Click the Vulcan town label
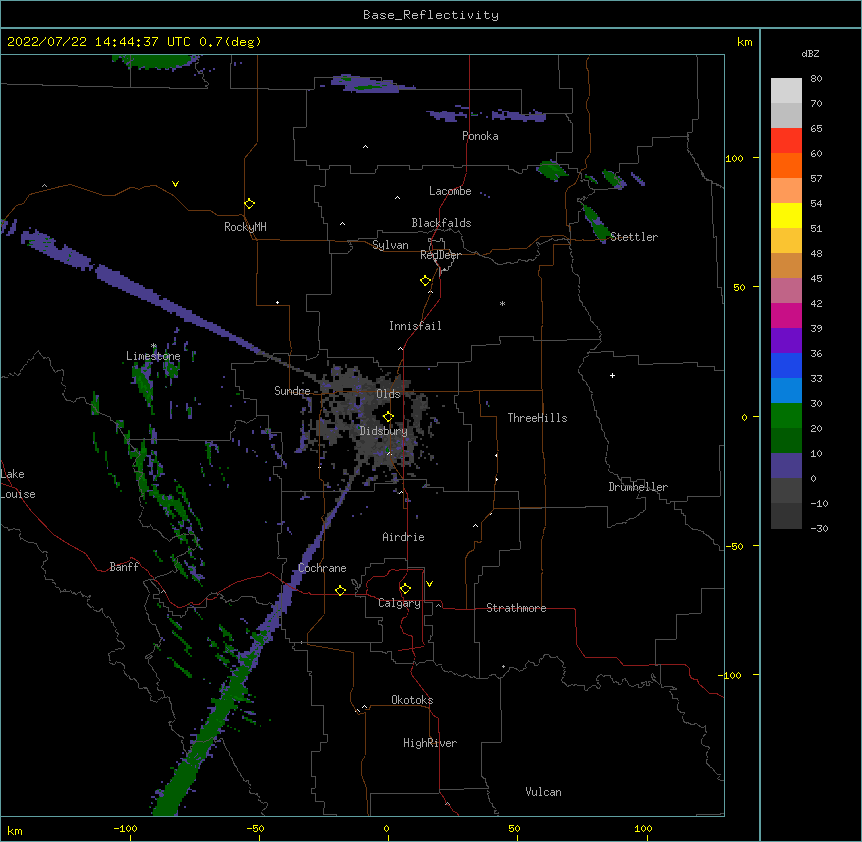862x842 pixels. coord(543,792)
